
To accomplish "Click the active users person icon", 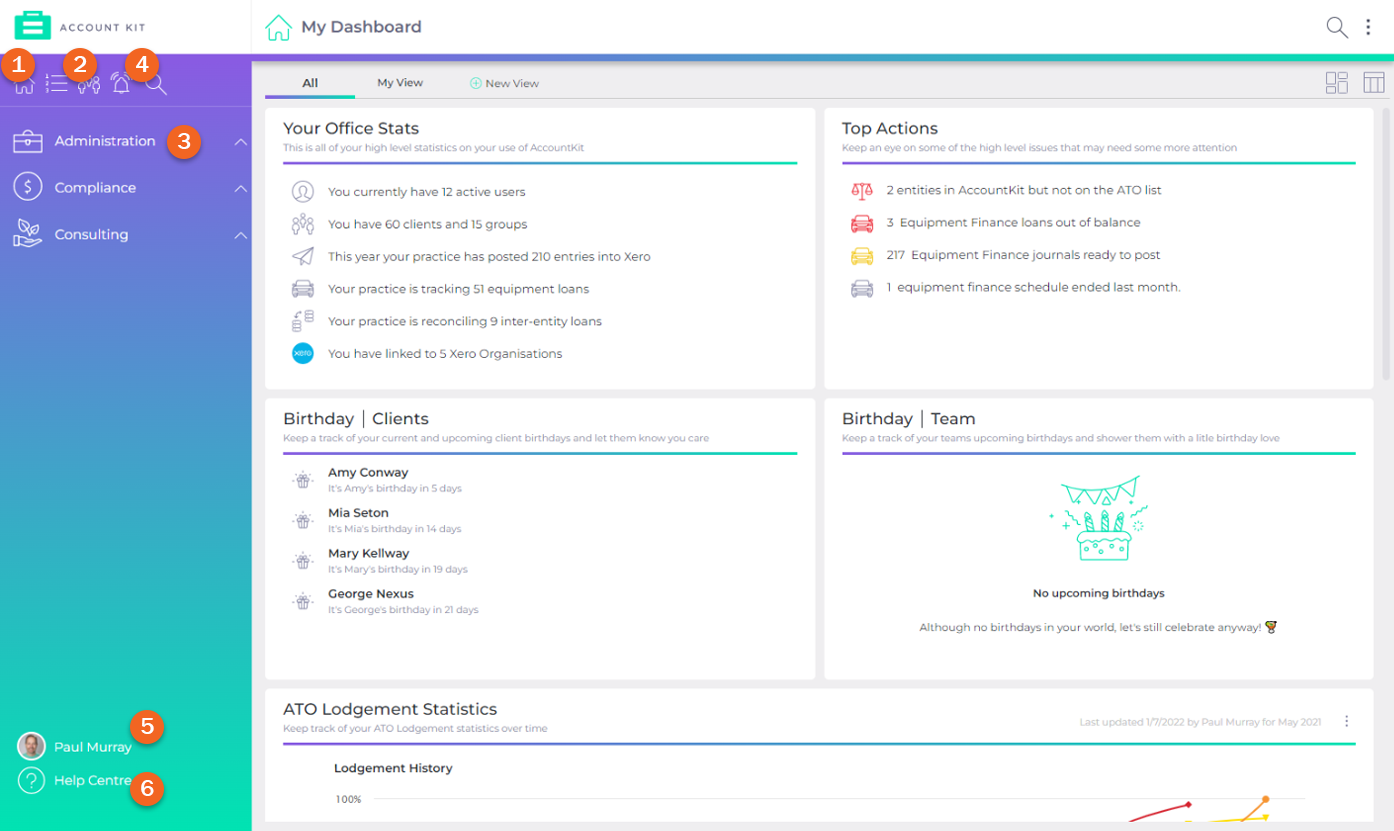I will (303, 191).
